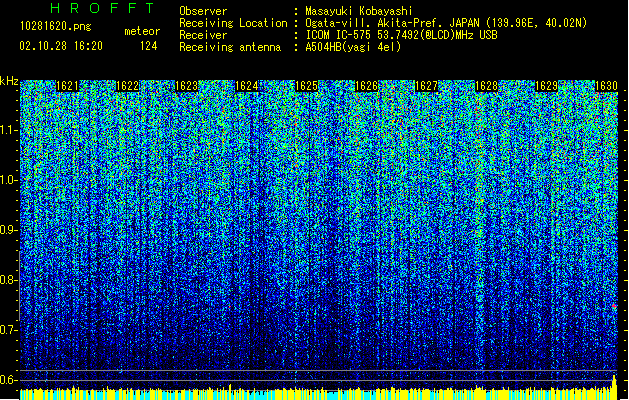Click the kHz axis unit label
The width and height of the screenshot is (629, 400).
click(9, 81)
